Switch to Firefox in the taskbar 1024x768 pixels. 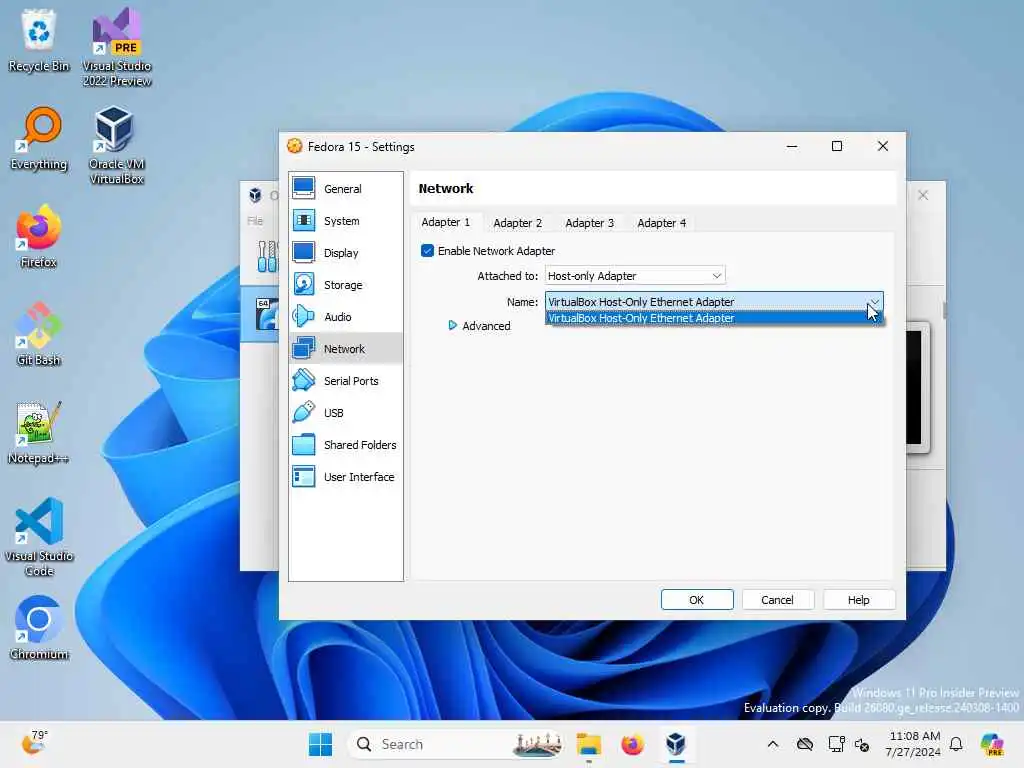[632, 744]
